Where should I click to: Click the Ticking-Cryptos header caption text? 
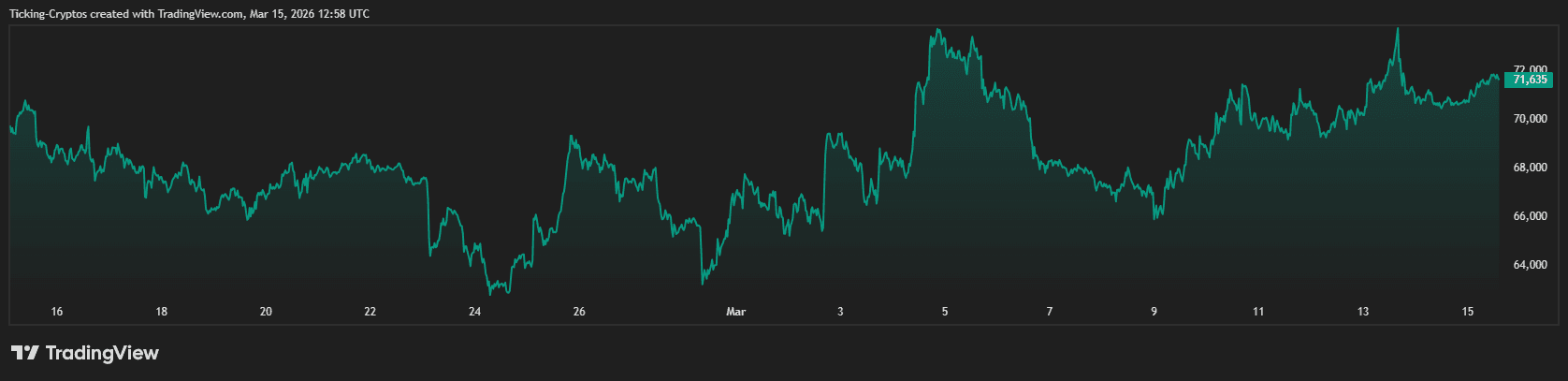(189, 14)
